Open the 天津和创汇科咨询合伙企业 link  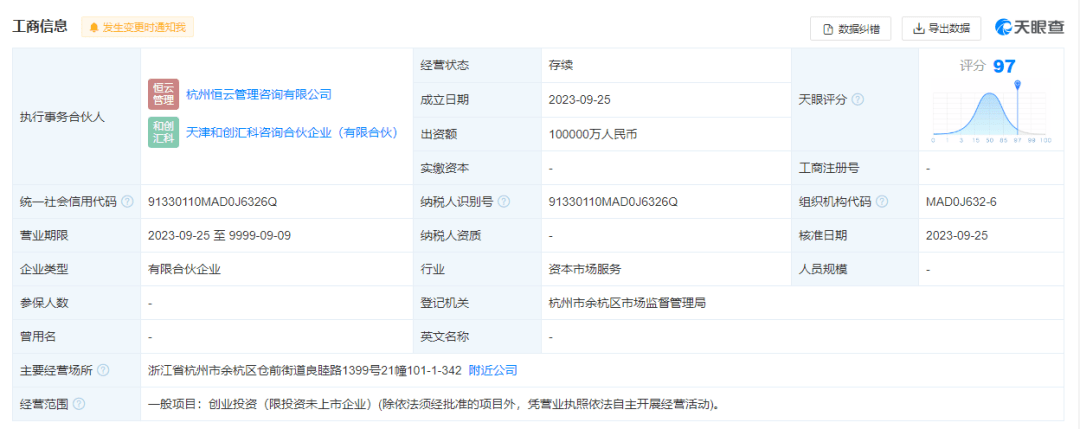coord(292,133)
